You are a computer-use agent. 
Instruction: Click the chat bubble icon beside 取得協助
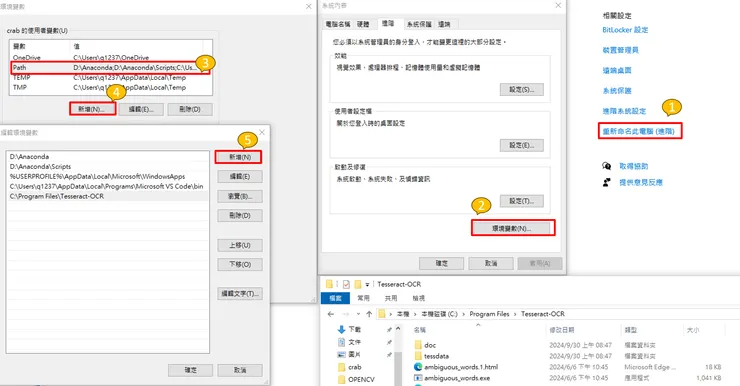point(607,166)
